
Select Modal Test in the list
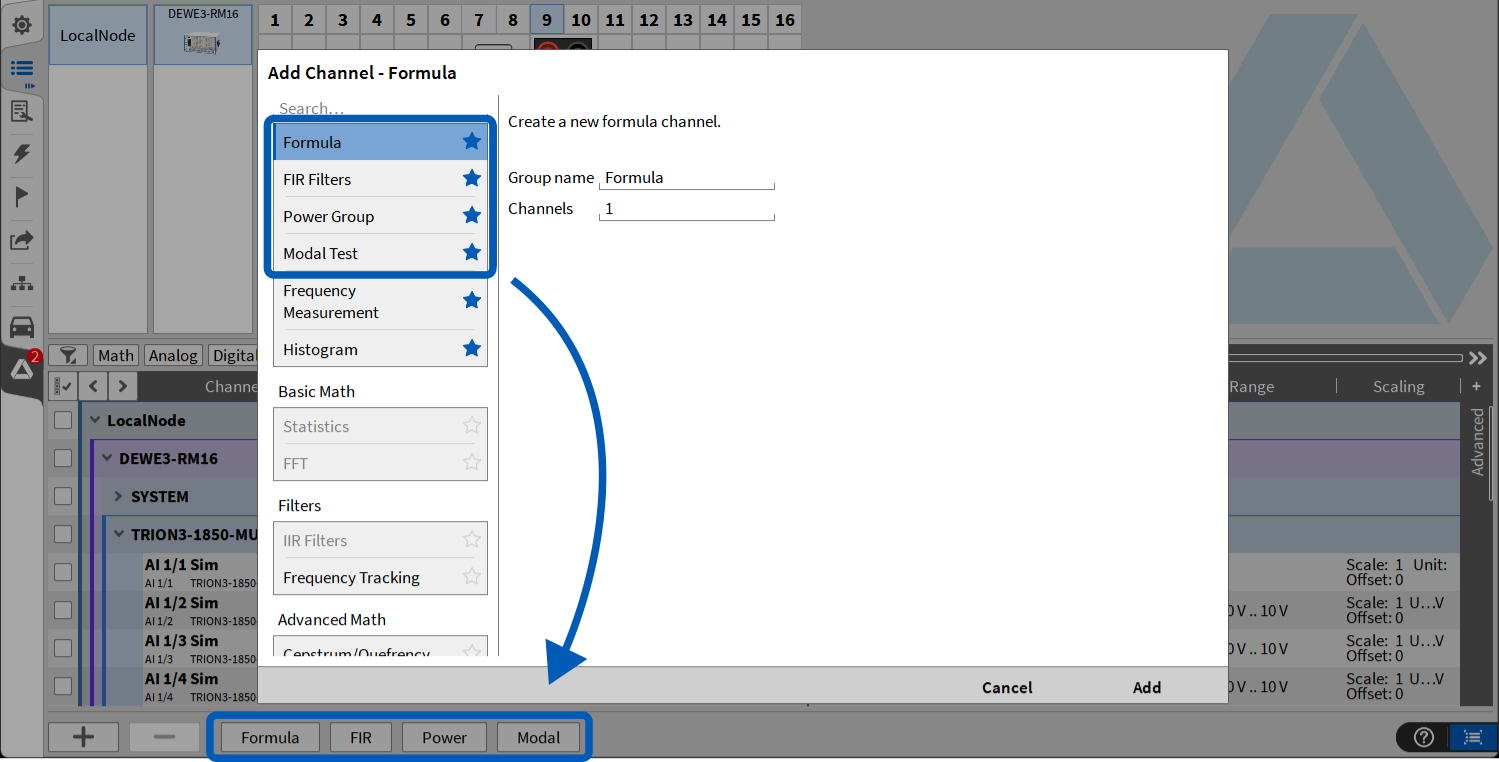point(381,253)
